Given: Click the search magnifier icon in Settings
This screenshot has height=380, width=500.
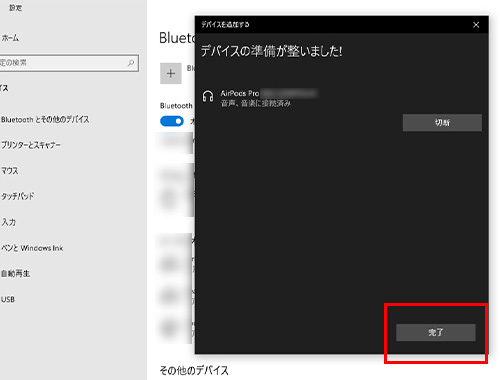Looking at the screenshot, I should [131, 63].
